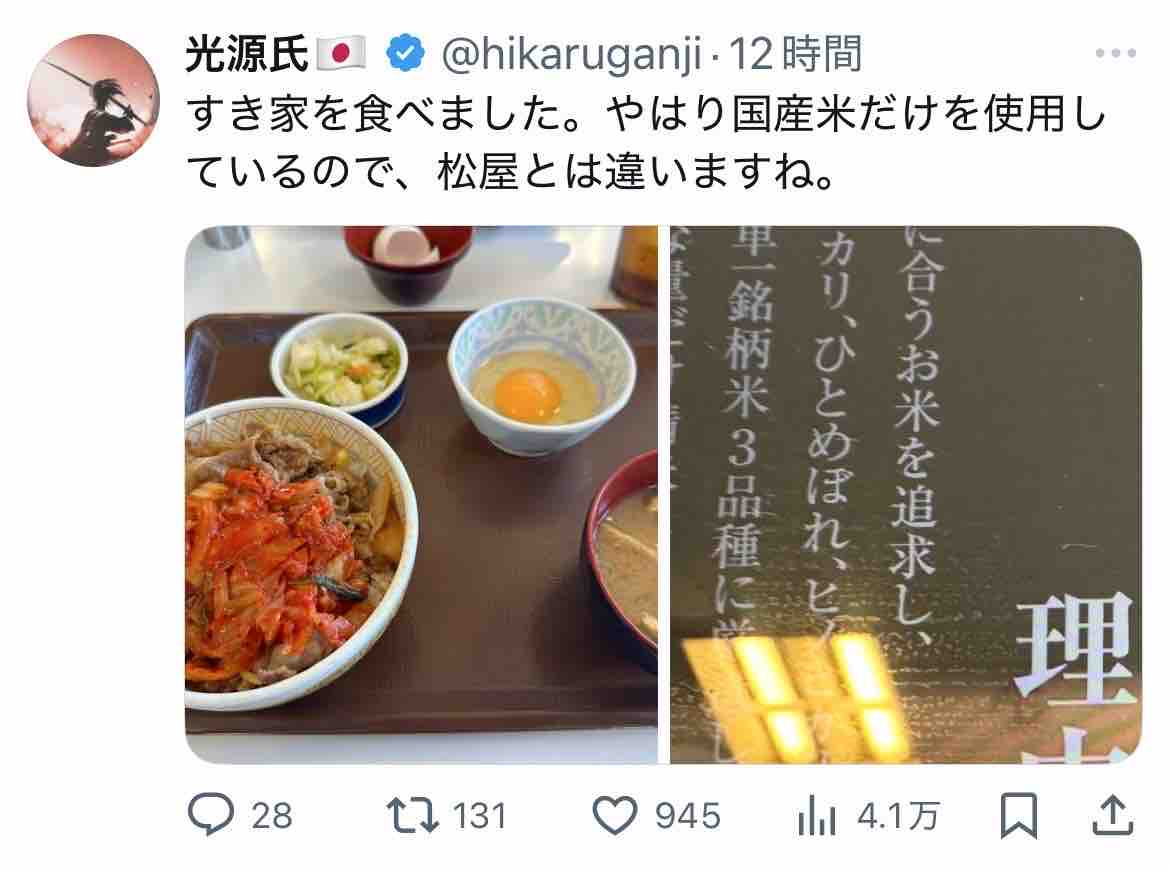Viewport: 1170px width, 870px height.
Task: Like the post with the heart icon
Action: 615,815
